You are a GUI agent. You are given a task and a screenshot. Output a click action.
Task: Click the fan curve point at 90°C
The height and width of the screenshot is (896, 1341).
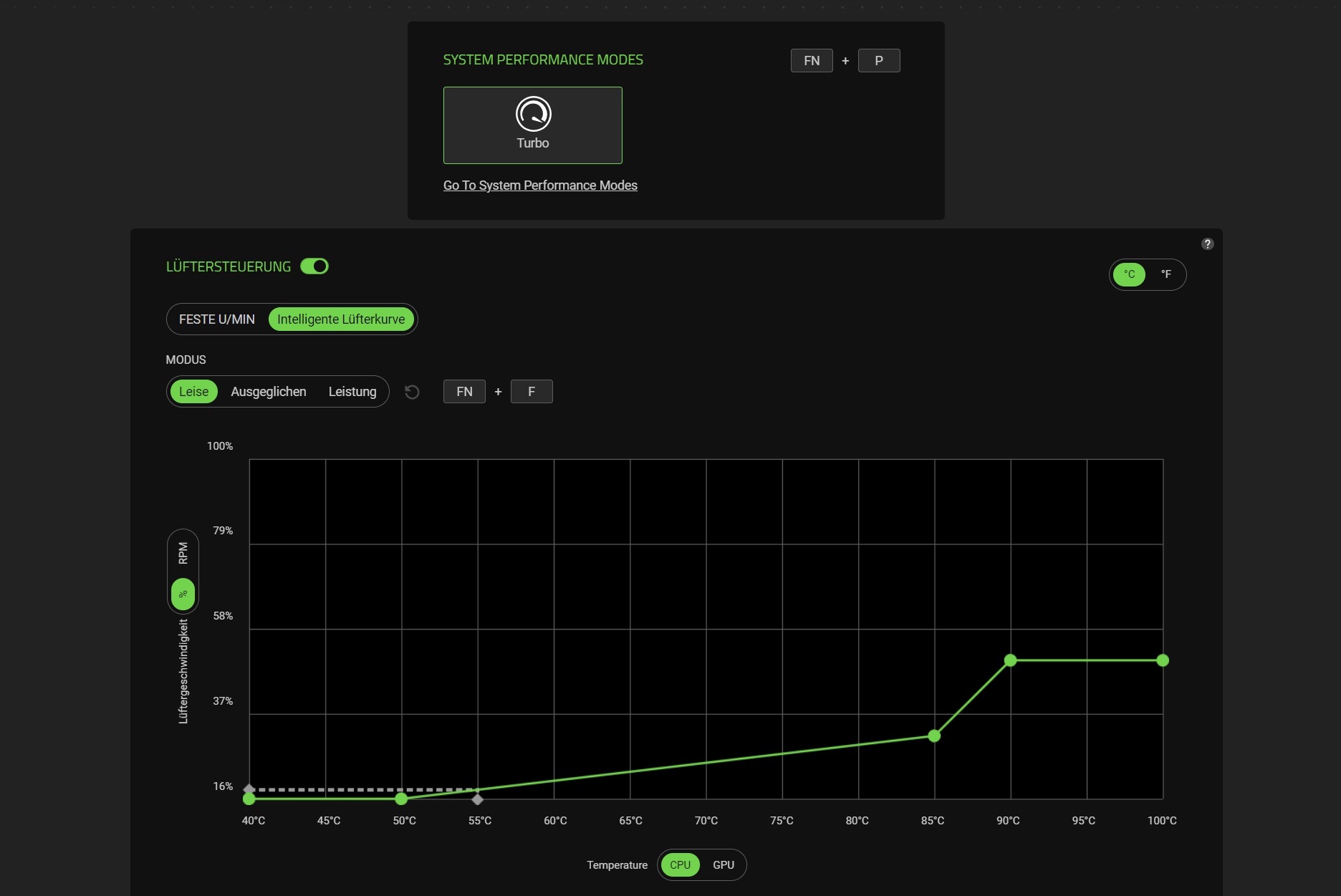click(1010, 660)
